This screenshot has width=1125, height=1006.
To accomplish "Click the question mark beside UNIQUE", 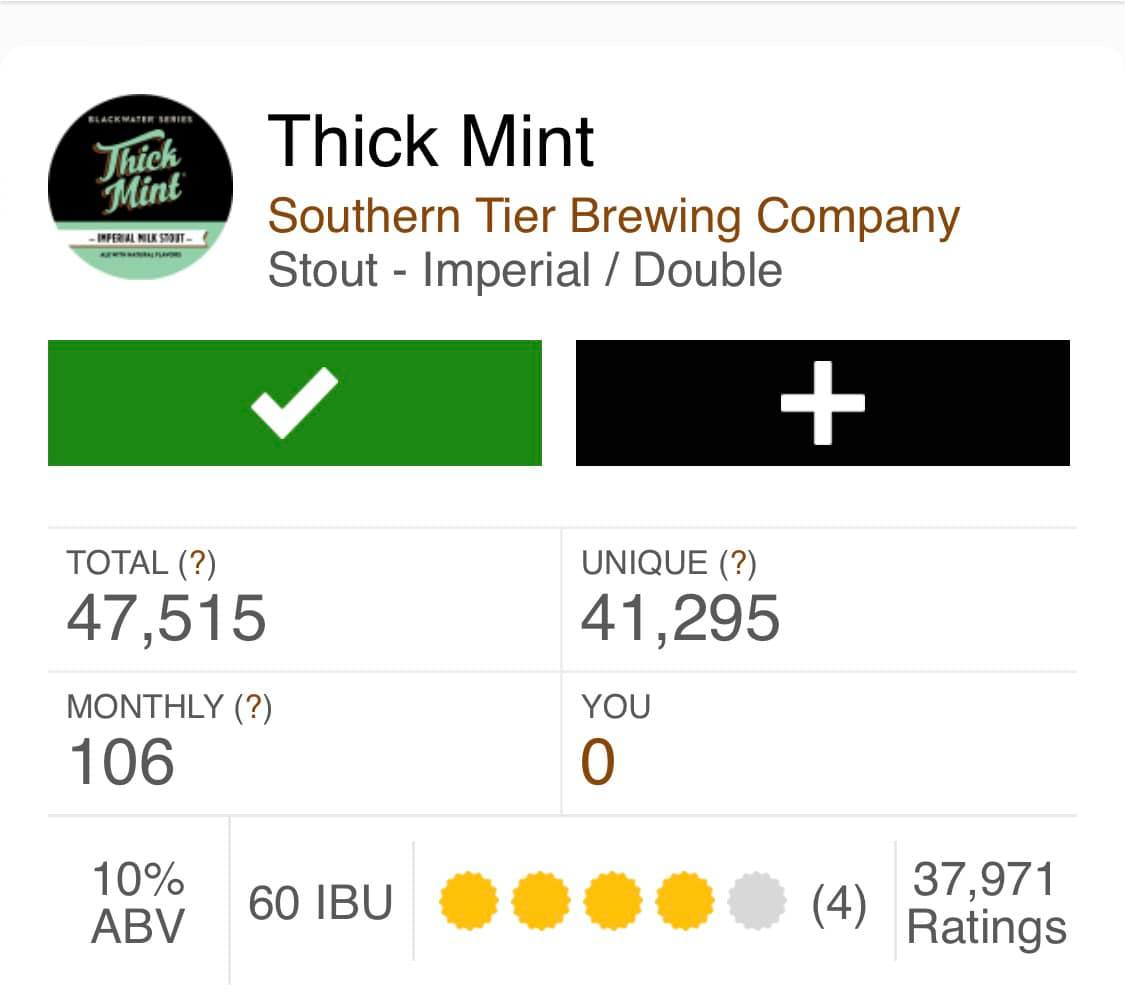I will (x=738, y=564).
